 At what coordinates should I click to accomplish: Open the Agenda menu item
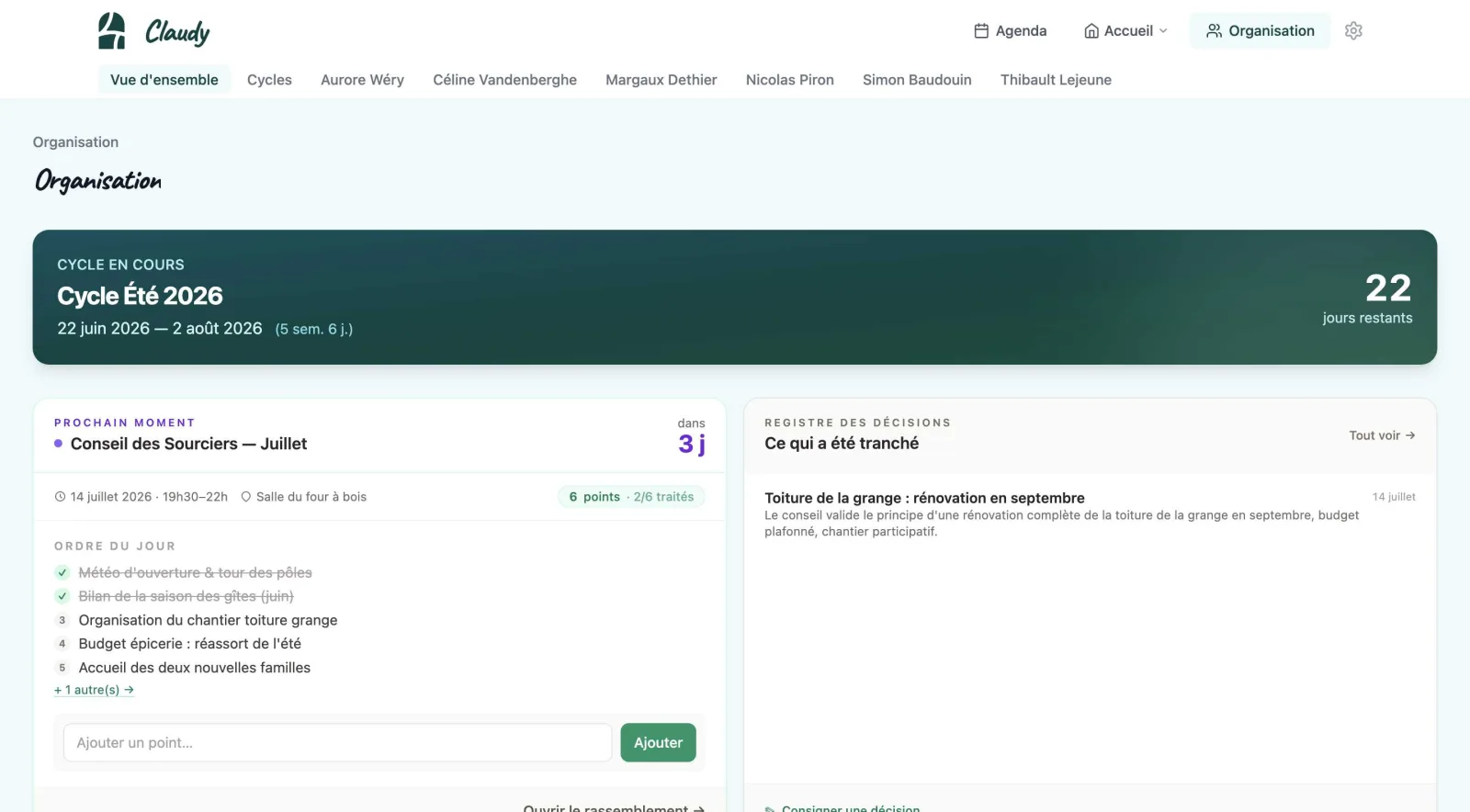pyautogui.click(x=1011, y=30)
